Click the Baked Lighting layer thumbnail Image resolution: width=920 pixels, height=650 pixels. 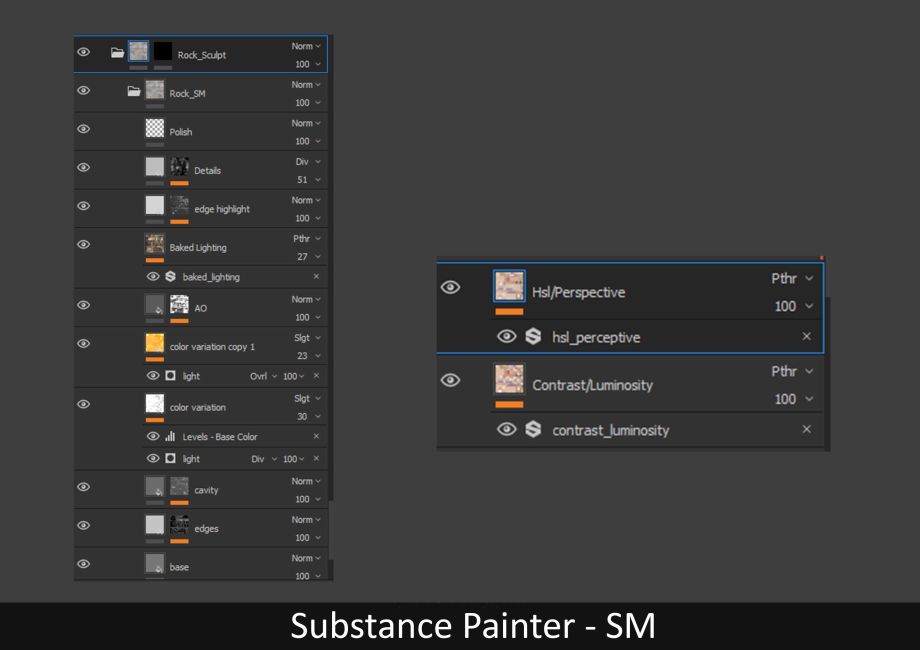155,243
